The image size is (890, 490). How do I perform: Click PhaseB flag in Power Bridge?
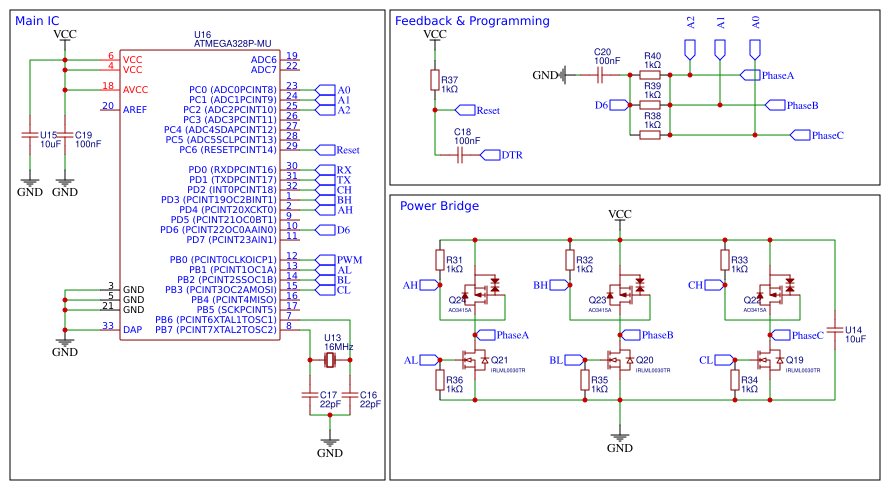pos(630,335)
